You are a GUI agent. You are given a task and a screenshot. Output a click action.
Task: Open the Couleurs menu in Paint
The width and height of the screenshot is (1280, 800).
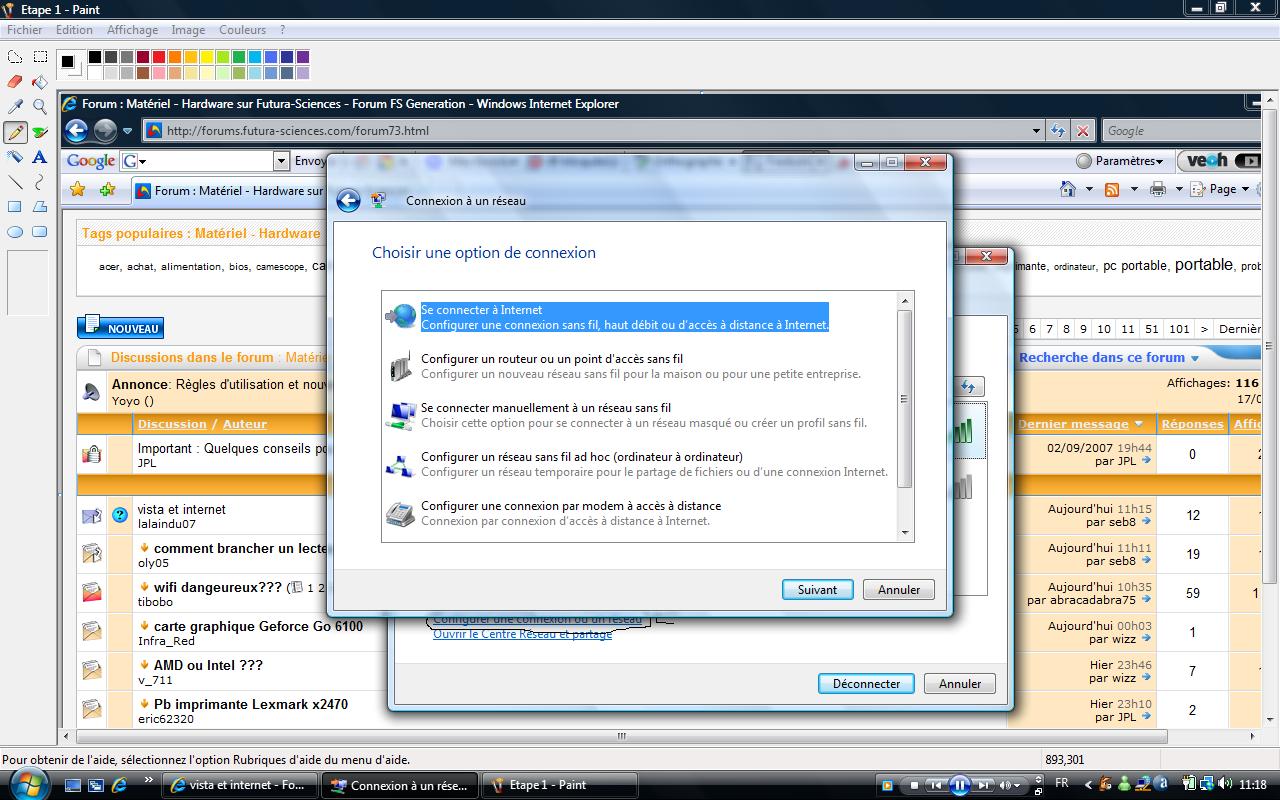pyautogui.click(x=243, y=30)
